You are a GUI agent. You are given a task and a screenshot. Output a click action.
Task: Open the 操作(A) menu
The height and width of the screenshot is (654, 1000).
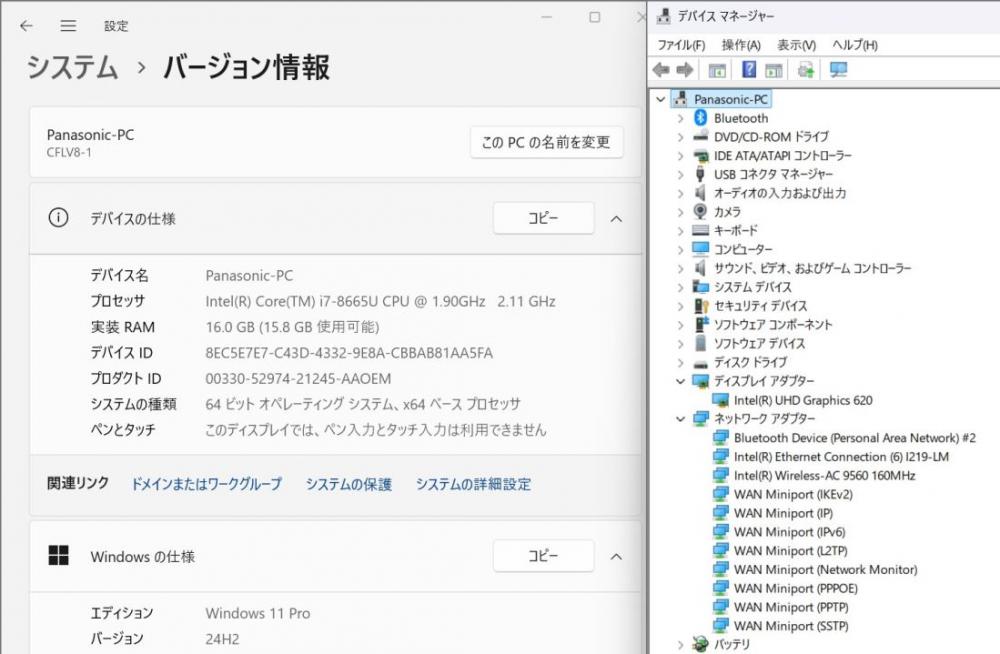point(741,45)
